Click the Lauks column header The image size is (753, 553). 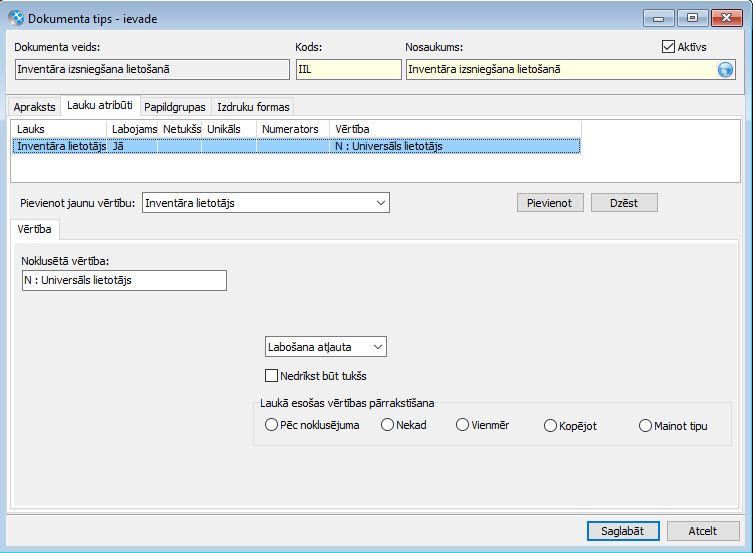(x=59, y=129)
